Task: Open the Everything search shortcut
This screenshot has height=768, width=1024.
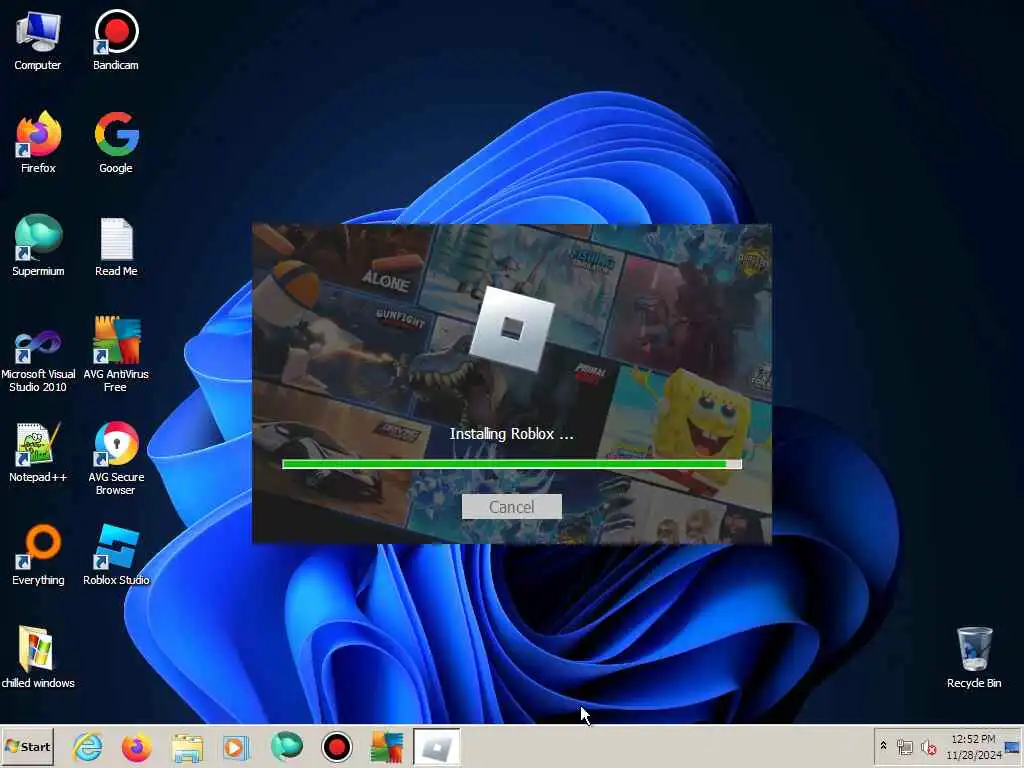Action: 38,555
